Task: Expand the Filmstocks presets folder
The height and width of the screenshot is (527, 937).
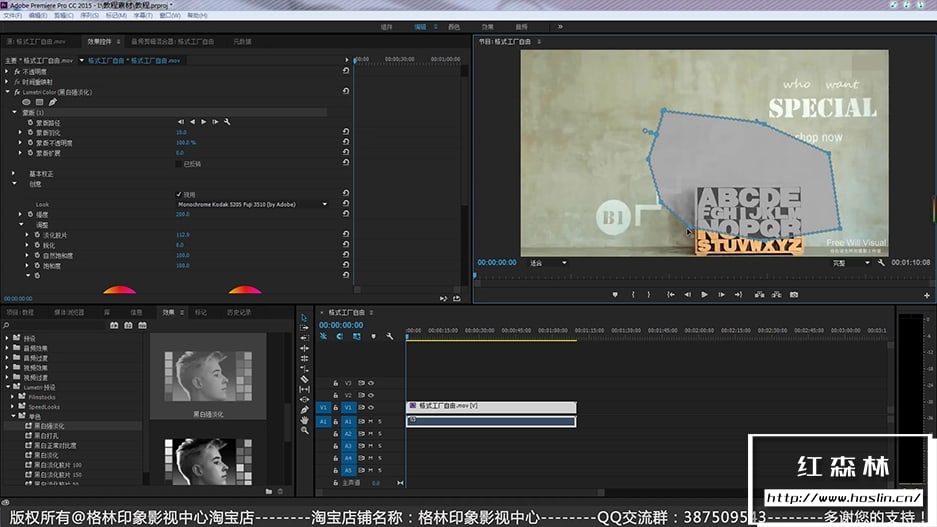Action: click(14, 397)
